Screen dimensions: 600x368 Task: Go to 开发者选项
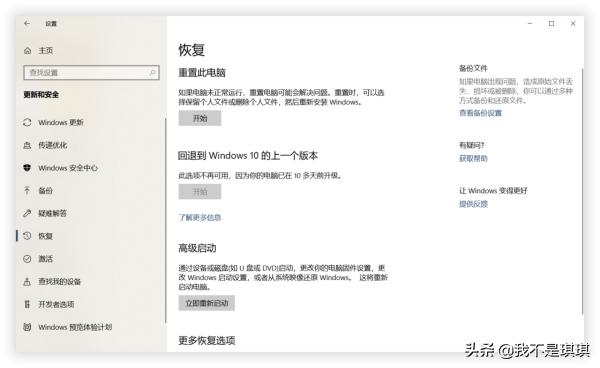click(56, 304)
